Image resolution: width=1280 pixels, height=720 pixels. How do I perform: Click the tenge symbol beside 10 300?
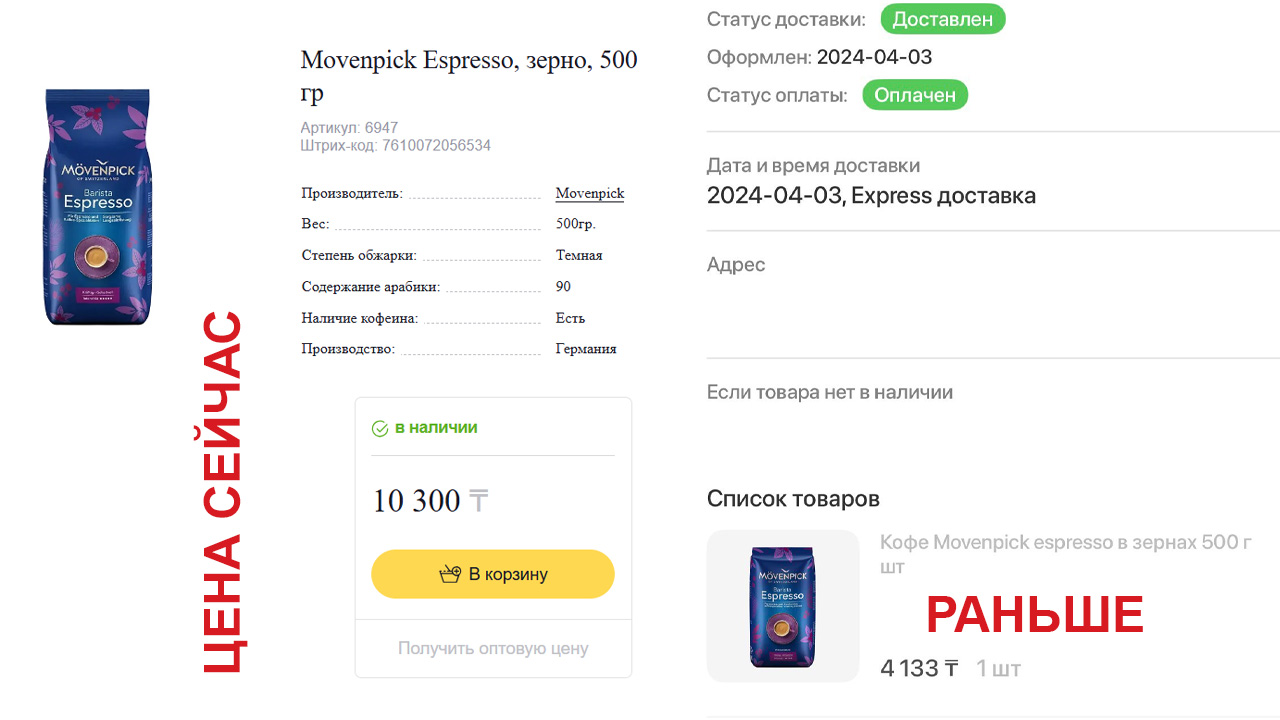coord(478,501)
